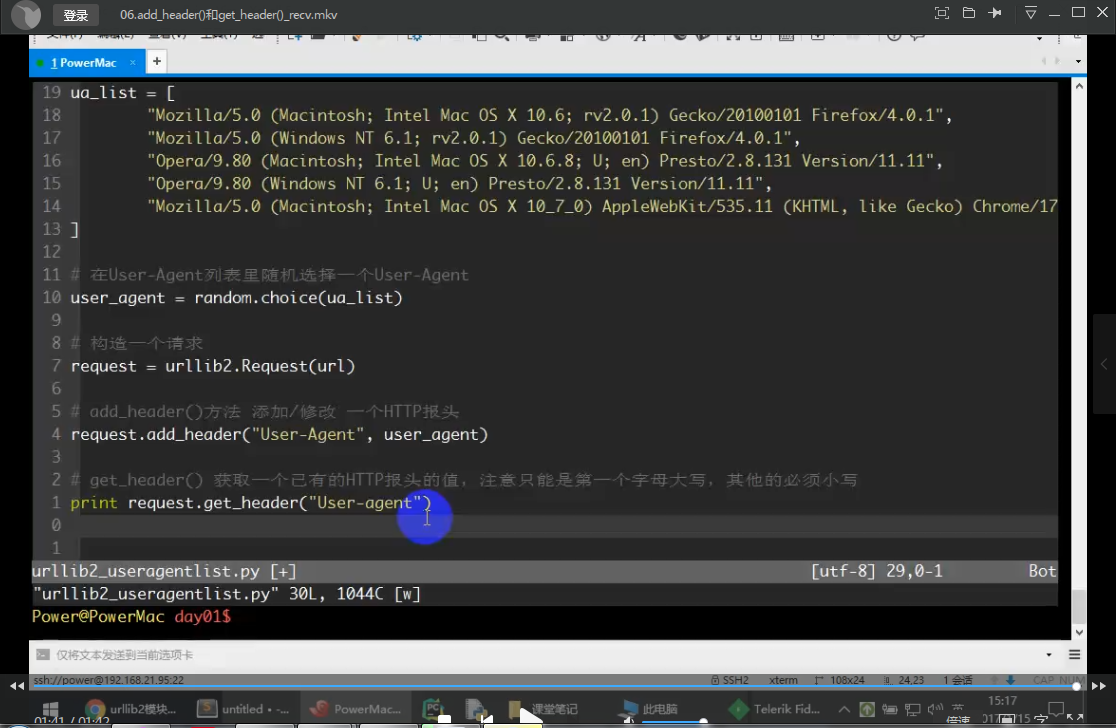The height and width of the screenshot is (728, 1116).
Task: Open the Telerik Fiddler taskbar item
Action: pyautogui.click(x=776, y=709)
